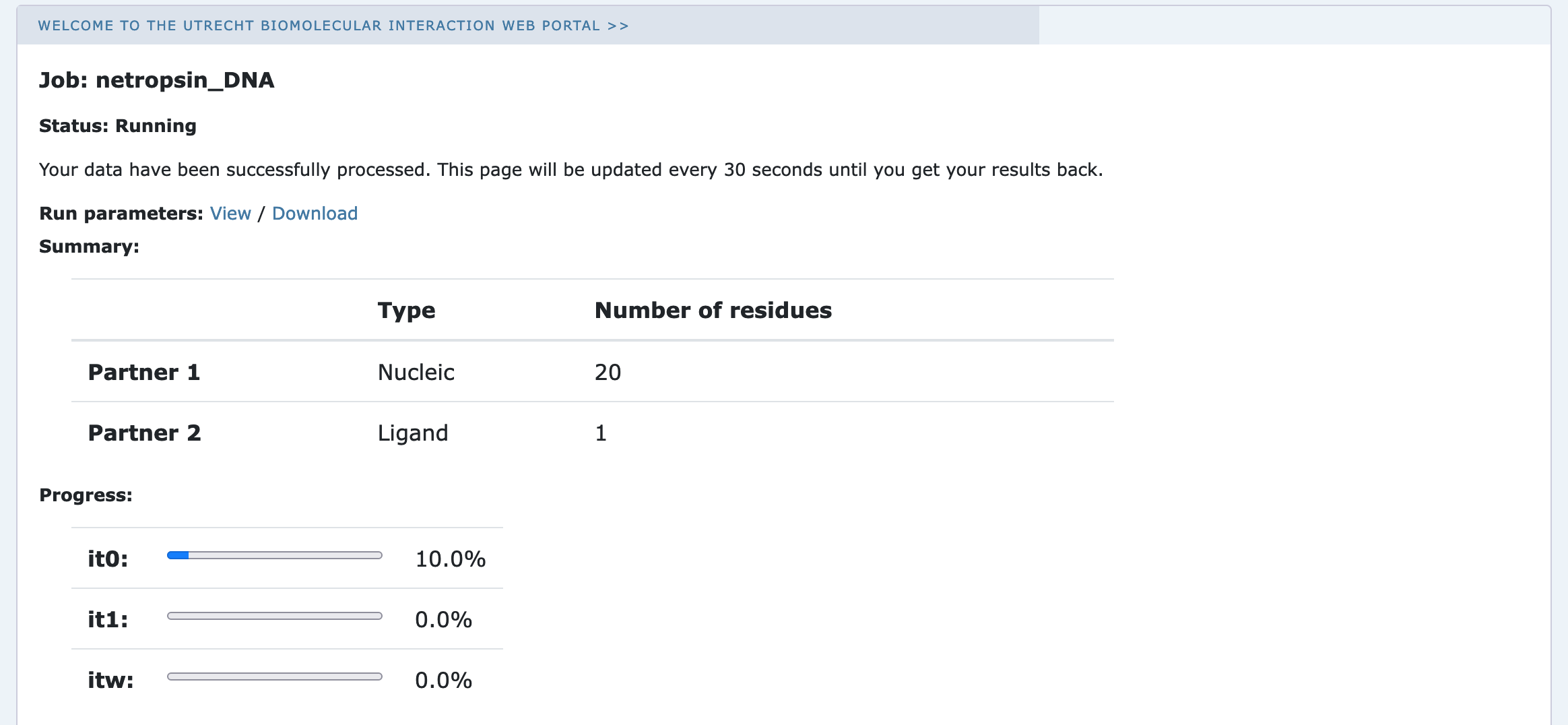The image size is (1568, 725).
Task: Click the 20 residues value for Partner 1
Action: tap(608, 372)
